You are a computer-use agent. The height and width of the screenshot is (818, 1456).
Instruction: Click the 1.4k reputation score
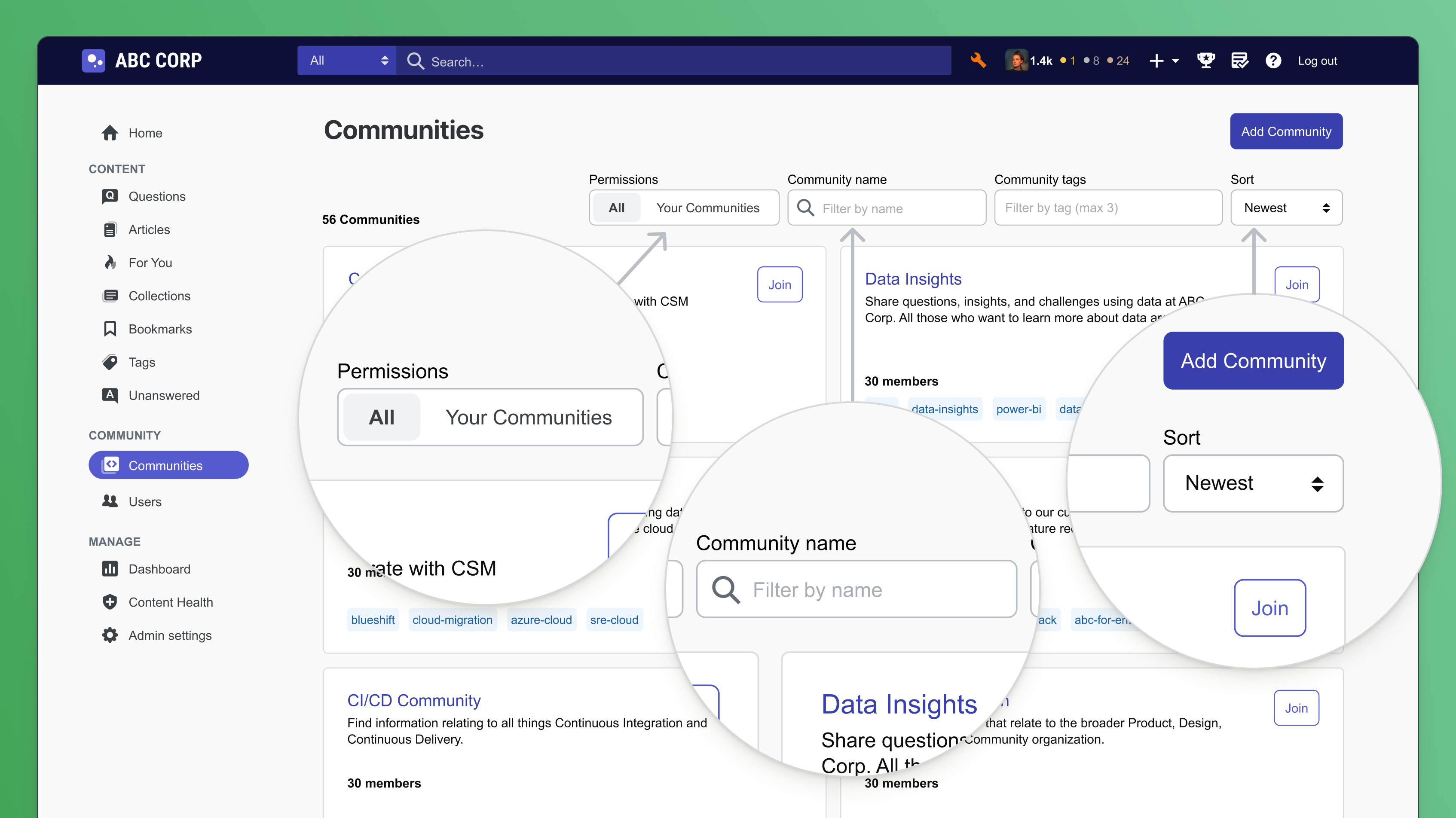point(1040,61)
